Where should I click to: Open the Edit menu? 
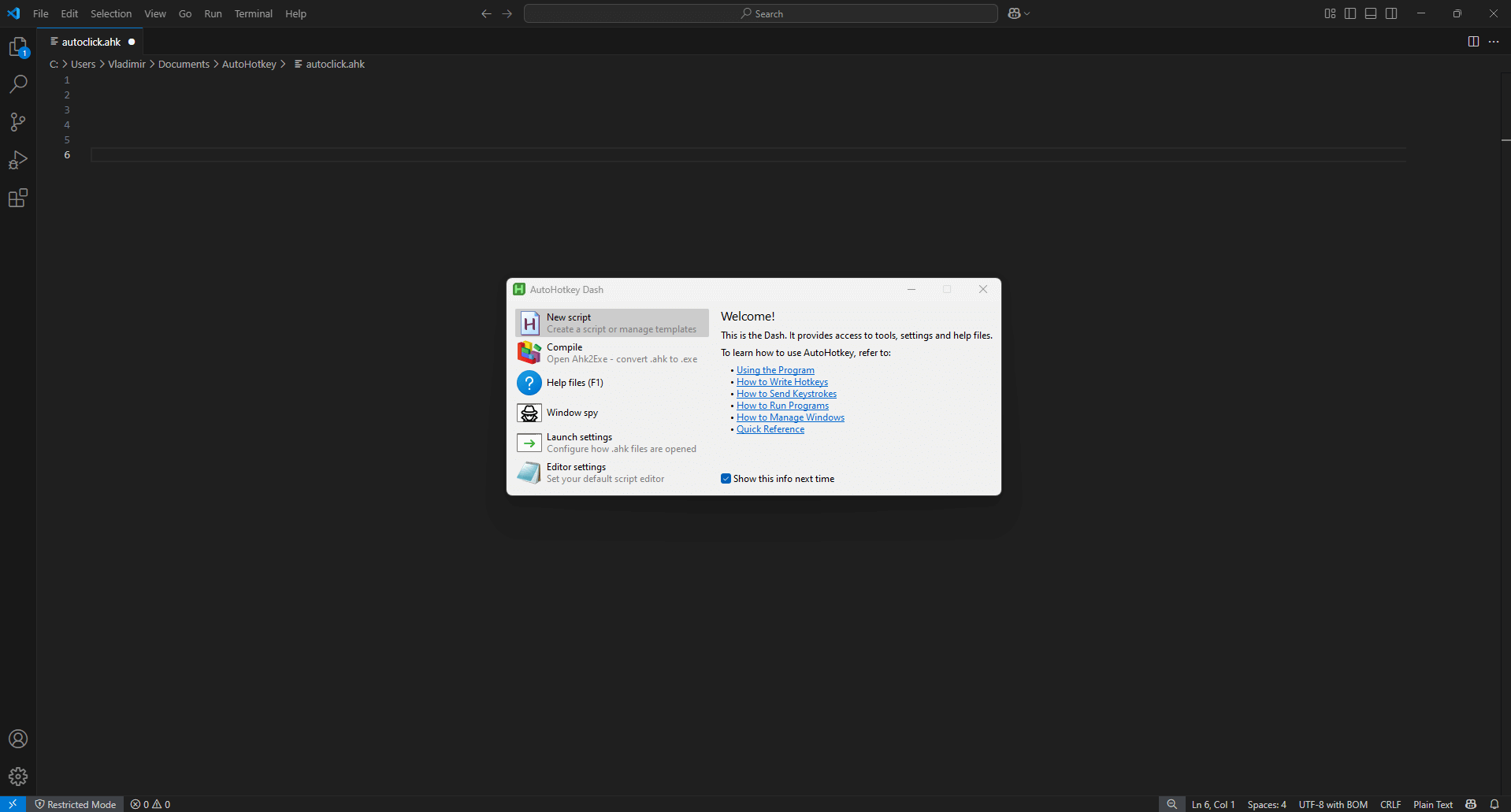click(69, 13)
